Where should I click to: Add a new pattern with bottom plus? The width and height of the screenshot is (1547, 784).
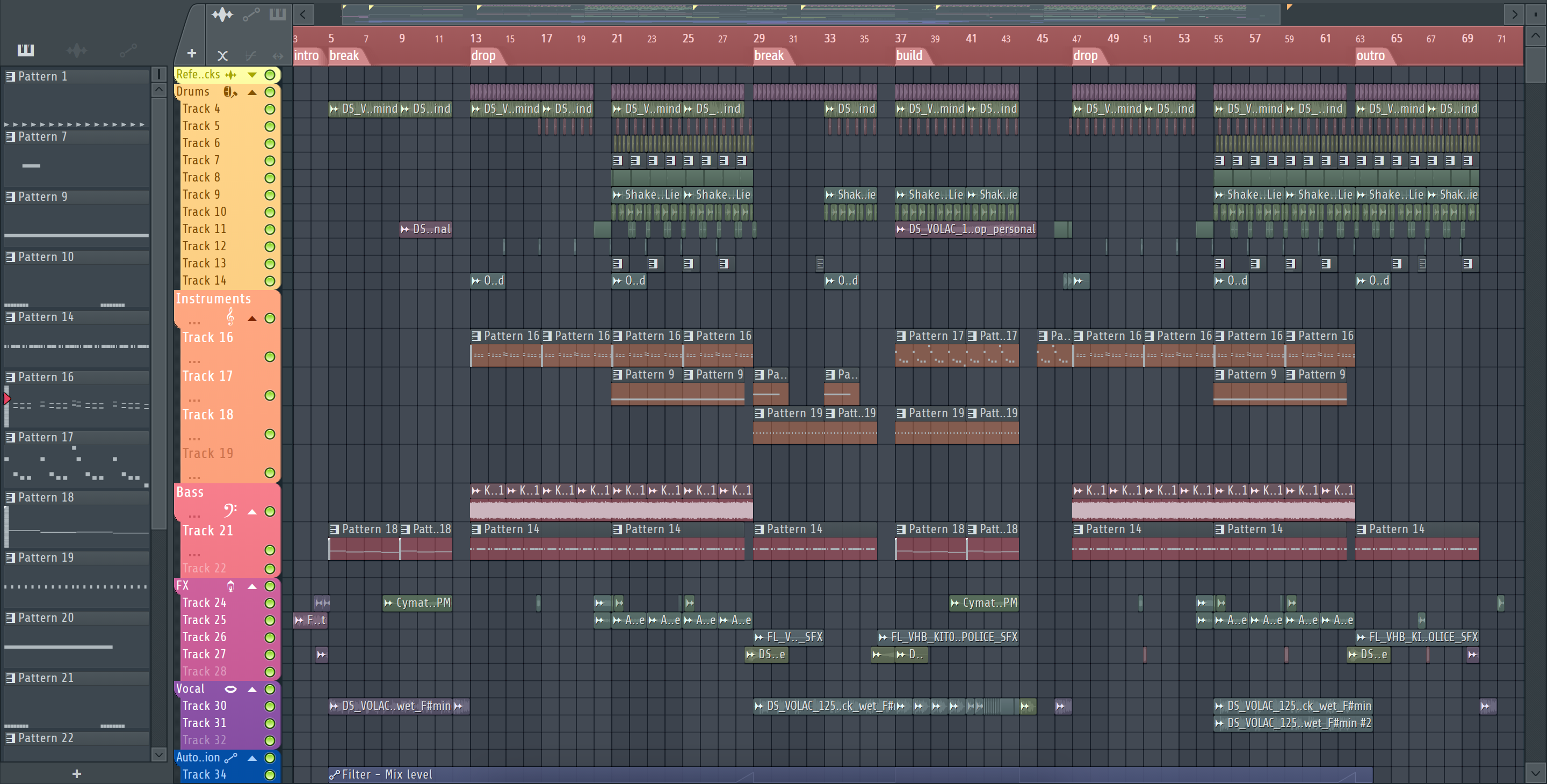[x=76, y=774]
